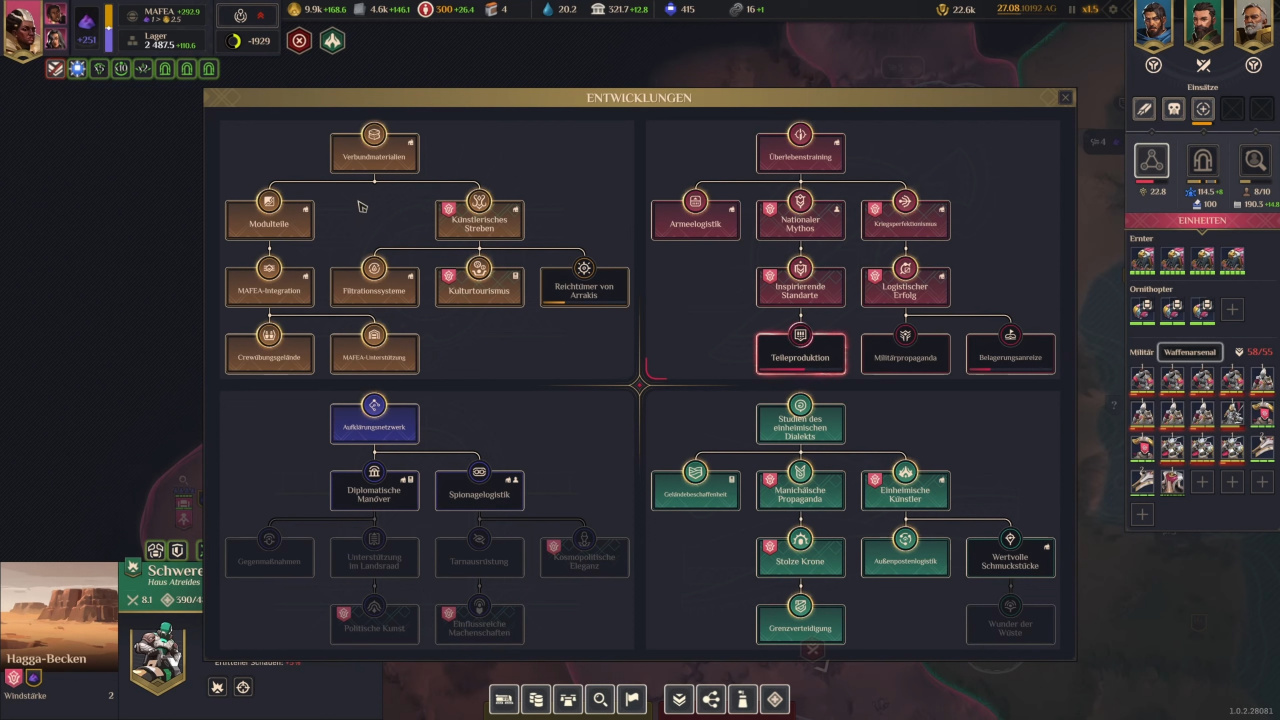Click locked Gegenmaßnahmen development
This screenshot has width=1280, height=720.
point(269,558)
